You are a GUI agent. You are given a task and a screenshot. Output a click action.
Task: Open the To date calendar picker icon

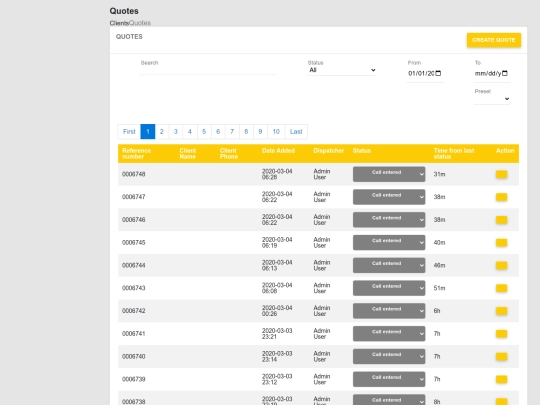point(505,73)
